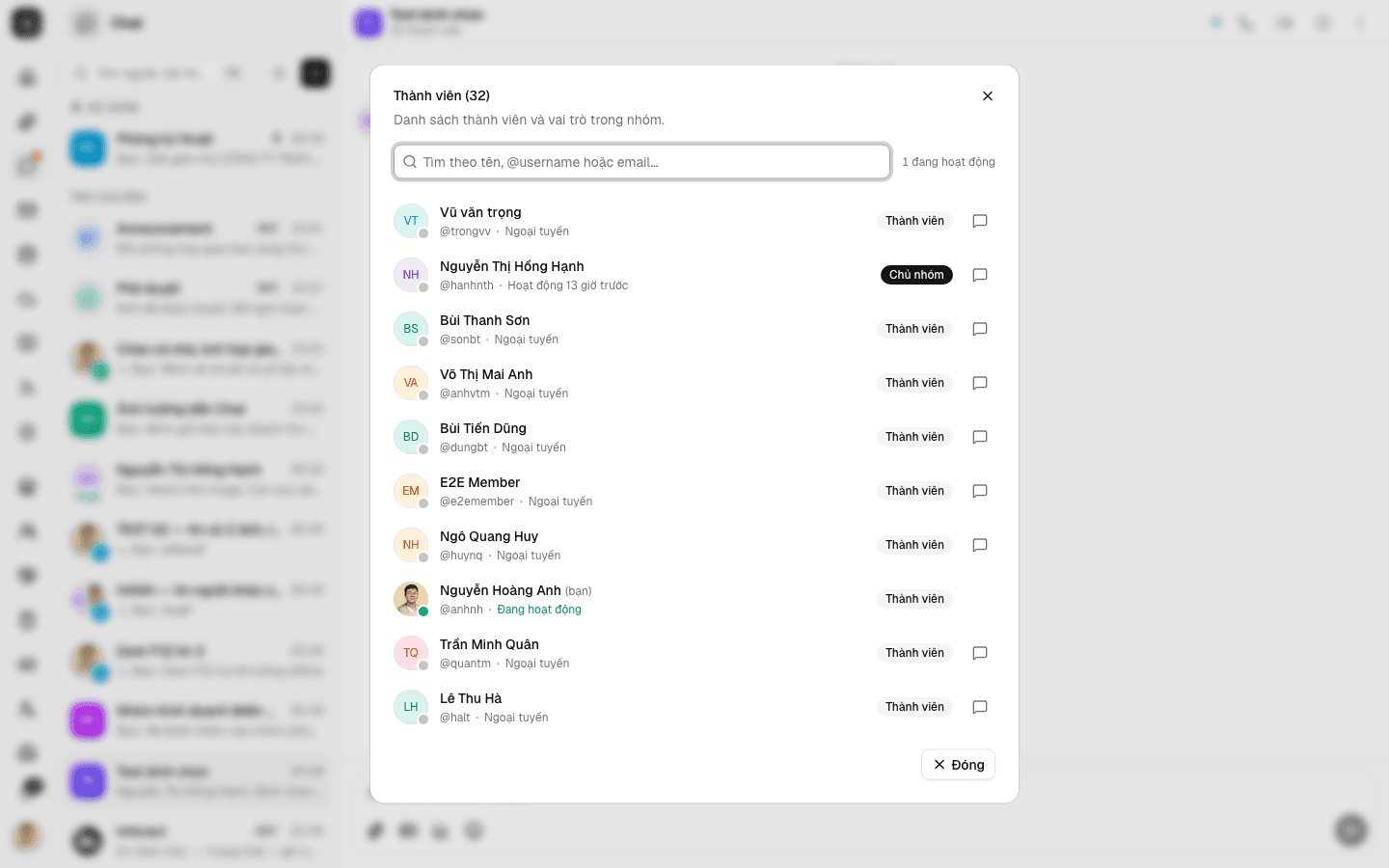Viewport: 1389px width, 868px height.
Task: Click username @quantm
Action: coord(465,664)
